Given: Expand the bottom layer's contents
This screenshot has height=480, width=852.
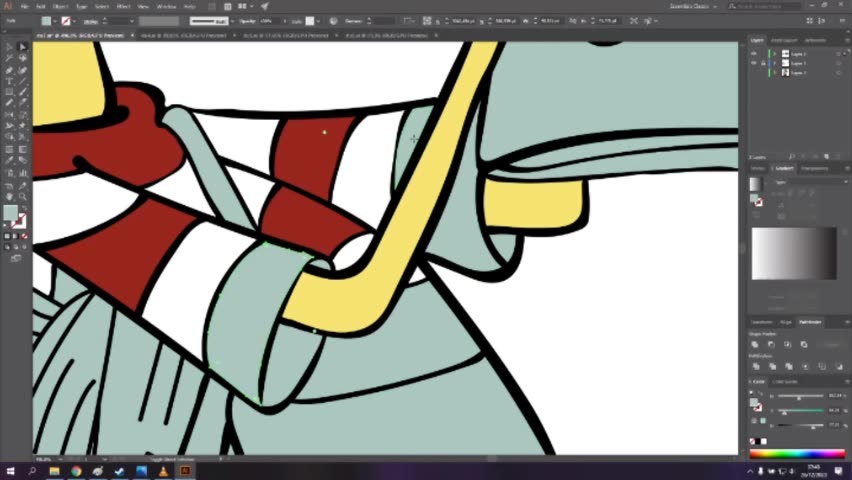Looking at the screenshot, I should coord(775,72).
